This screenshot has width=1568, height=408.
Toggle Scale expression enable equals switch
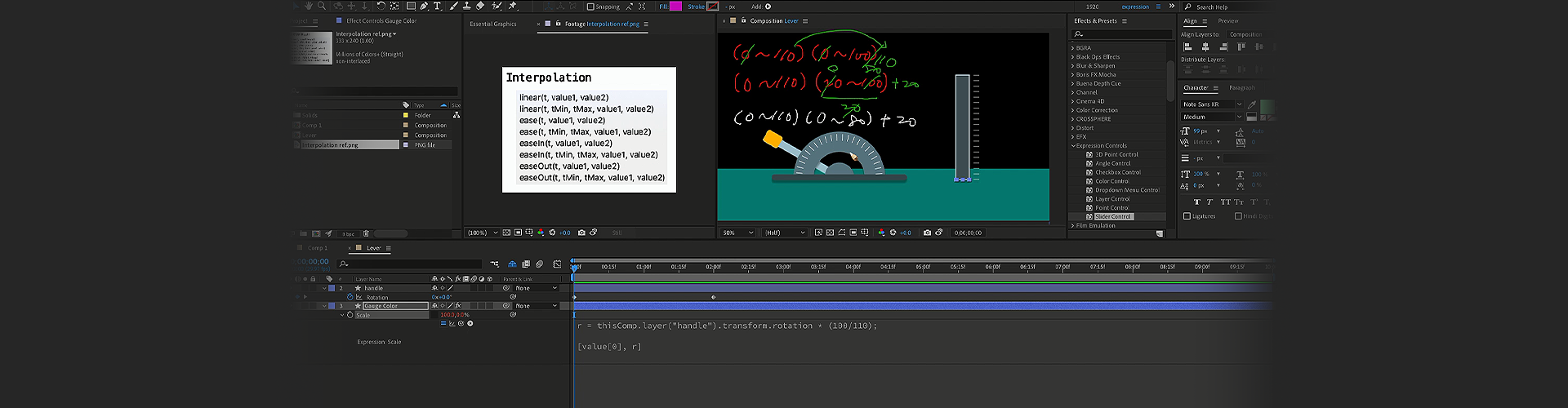point(443,323)
